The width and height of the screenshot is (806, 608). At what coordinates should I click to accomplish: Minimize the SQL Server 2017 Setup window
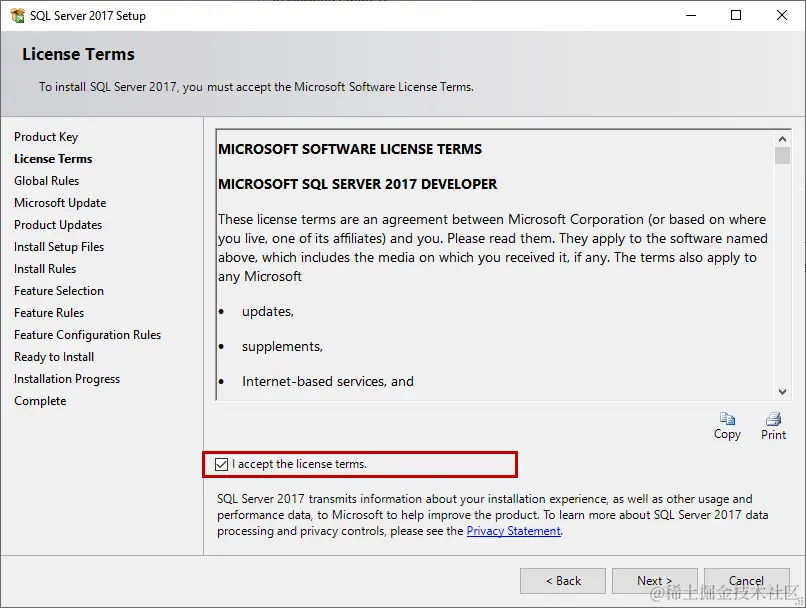[691, 15]
